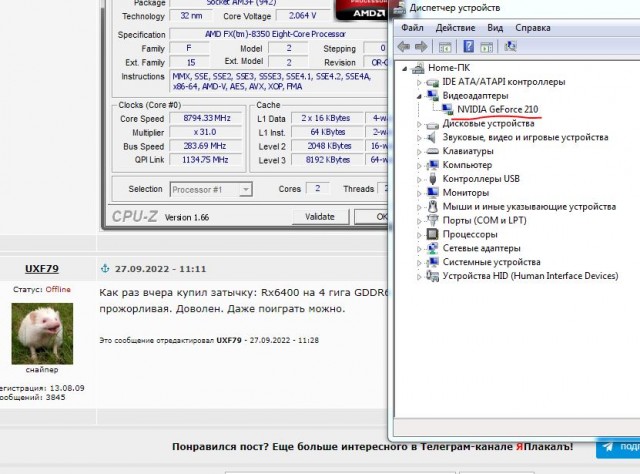This screenshot has height=474, width=640.
Task: Open the Действие menu
Action: (455, 28)
